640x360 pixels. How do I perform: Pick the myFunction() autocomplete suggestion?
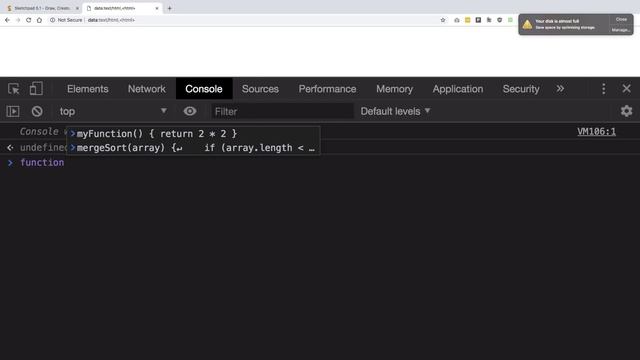tap(193, 134)
